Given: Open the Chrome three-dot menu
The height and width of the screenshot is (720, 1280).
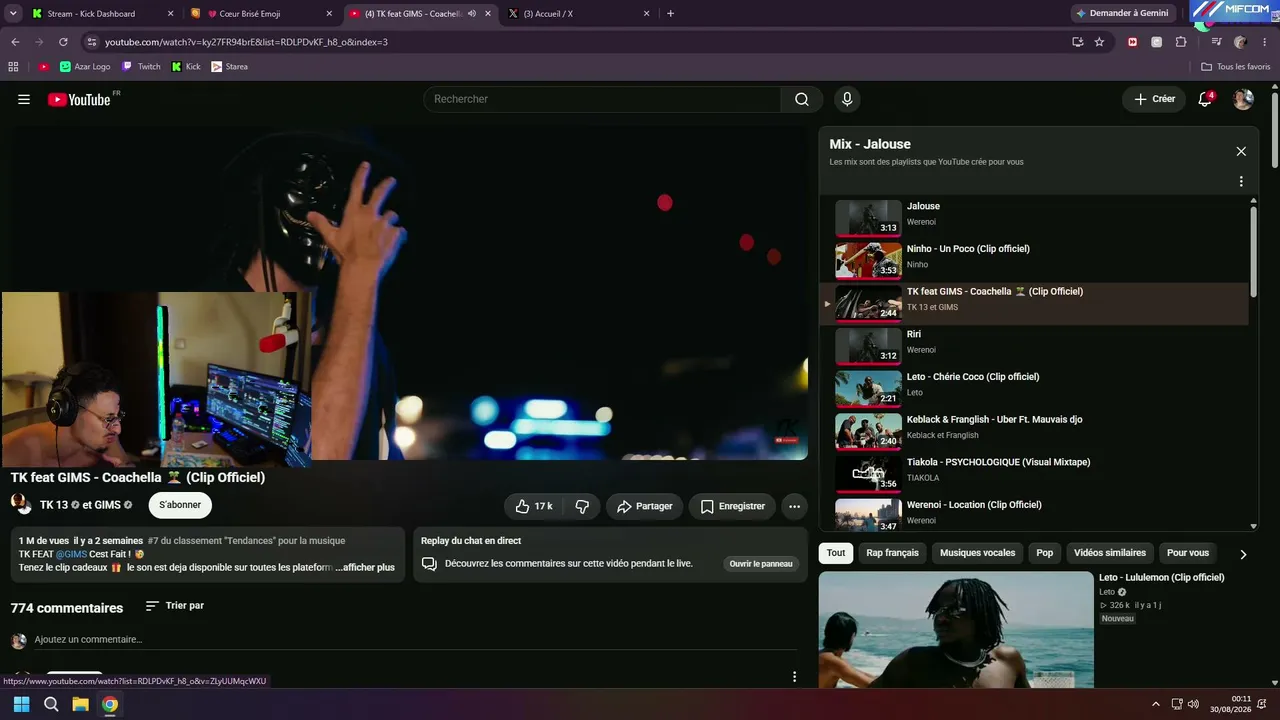Looking at the screenshot, I should (x=1265, y=42).
